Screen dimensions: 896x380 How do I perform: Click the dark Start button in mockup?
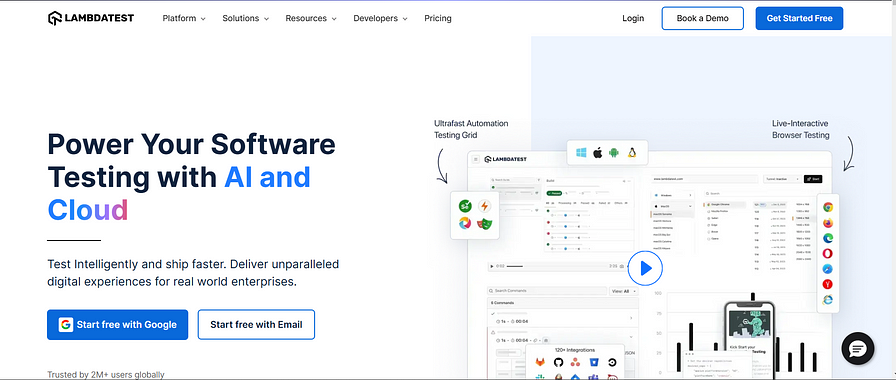(x=813, y=179)
